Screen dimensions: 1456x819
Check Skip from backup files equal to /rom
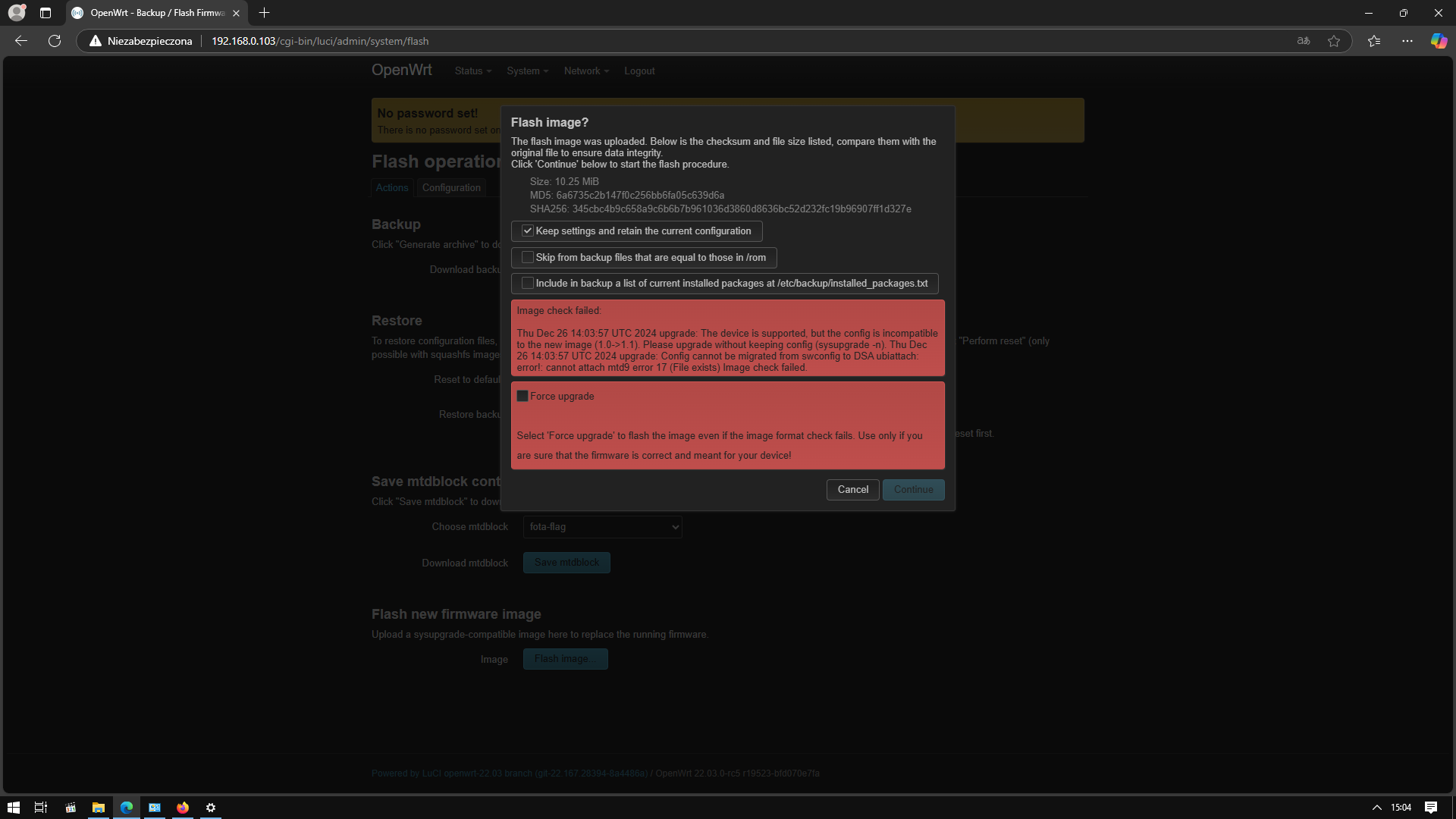coord(528,258)
